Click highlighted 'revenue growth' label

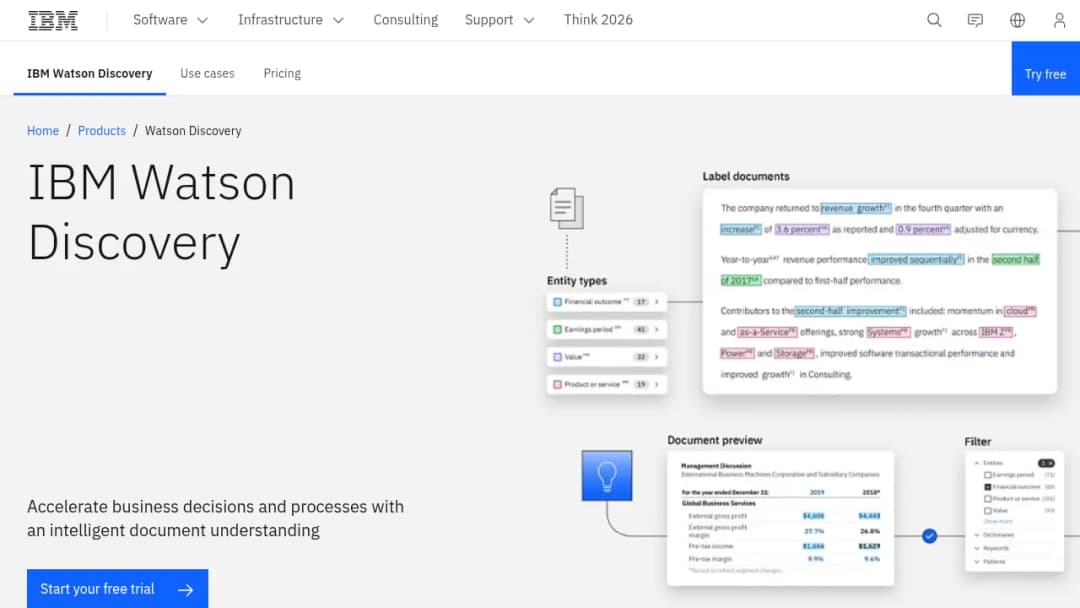click(855, 208)
